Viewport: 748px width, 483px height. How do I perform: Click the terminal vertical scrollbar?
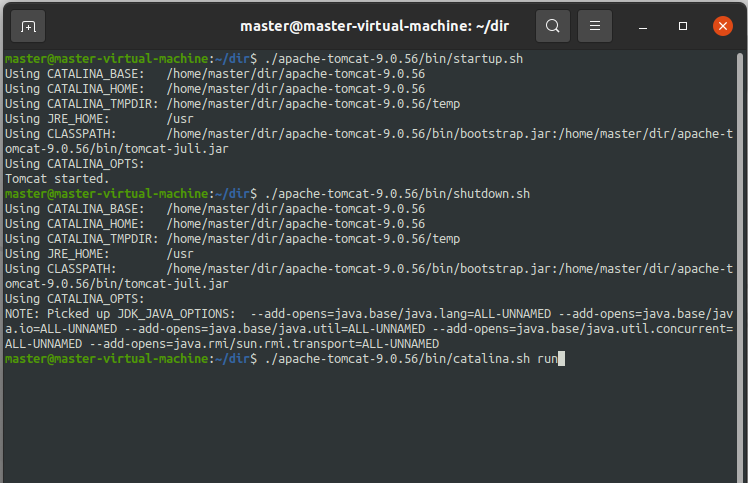coord(740,267)
